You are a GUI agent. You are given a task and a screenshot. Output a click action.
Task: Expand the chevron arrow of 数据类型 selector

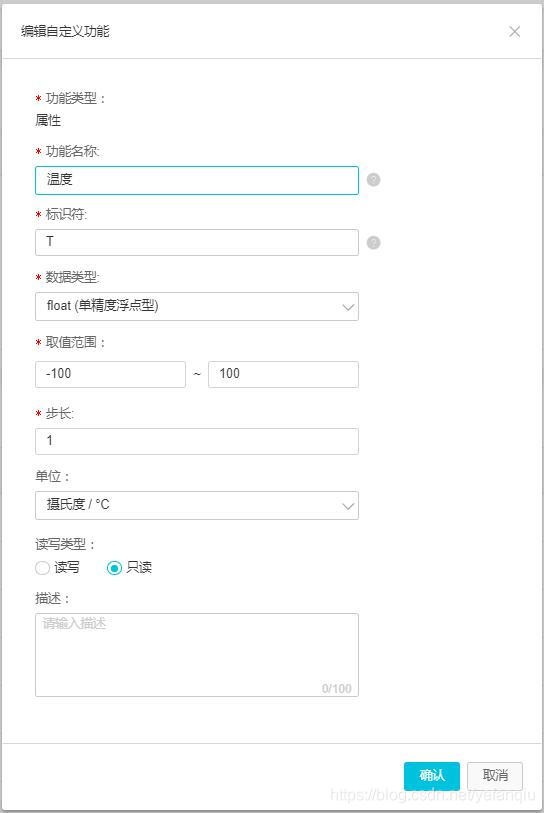tap(348, 307)
